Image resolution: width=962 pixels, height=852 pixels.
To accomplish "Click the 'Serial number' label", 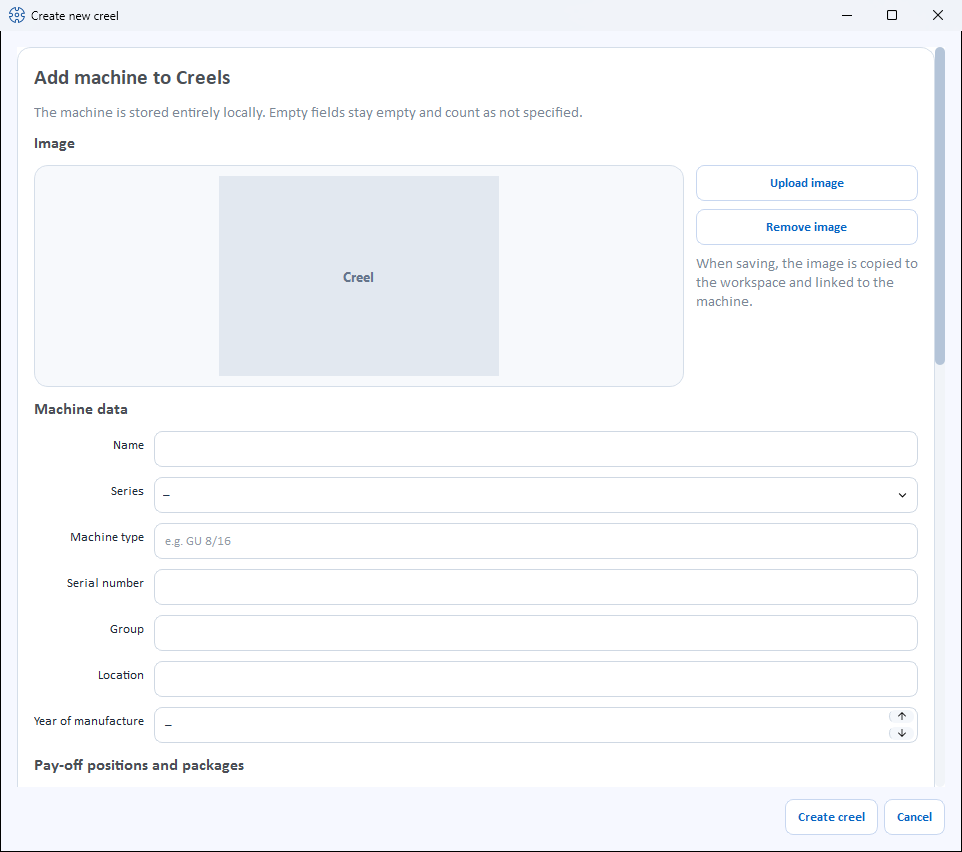I will point(105,583).
